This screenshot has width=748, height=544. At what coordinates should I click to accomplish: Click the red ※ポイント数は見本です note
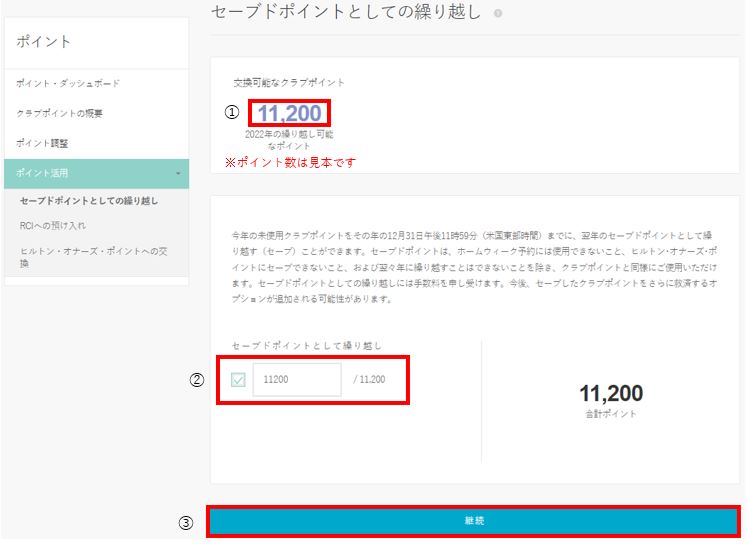(x=289, y=162)
